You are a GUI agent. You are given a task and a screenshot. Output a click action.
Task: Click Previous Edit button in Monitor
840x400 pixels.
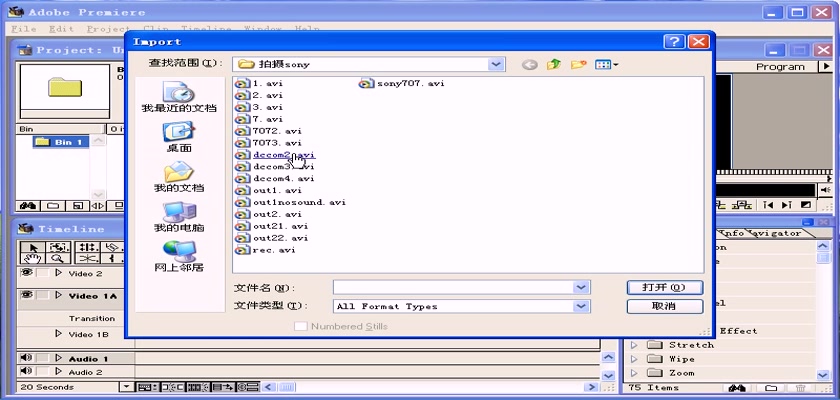point(768,205)
